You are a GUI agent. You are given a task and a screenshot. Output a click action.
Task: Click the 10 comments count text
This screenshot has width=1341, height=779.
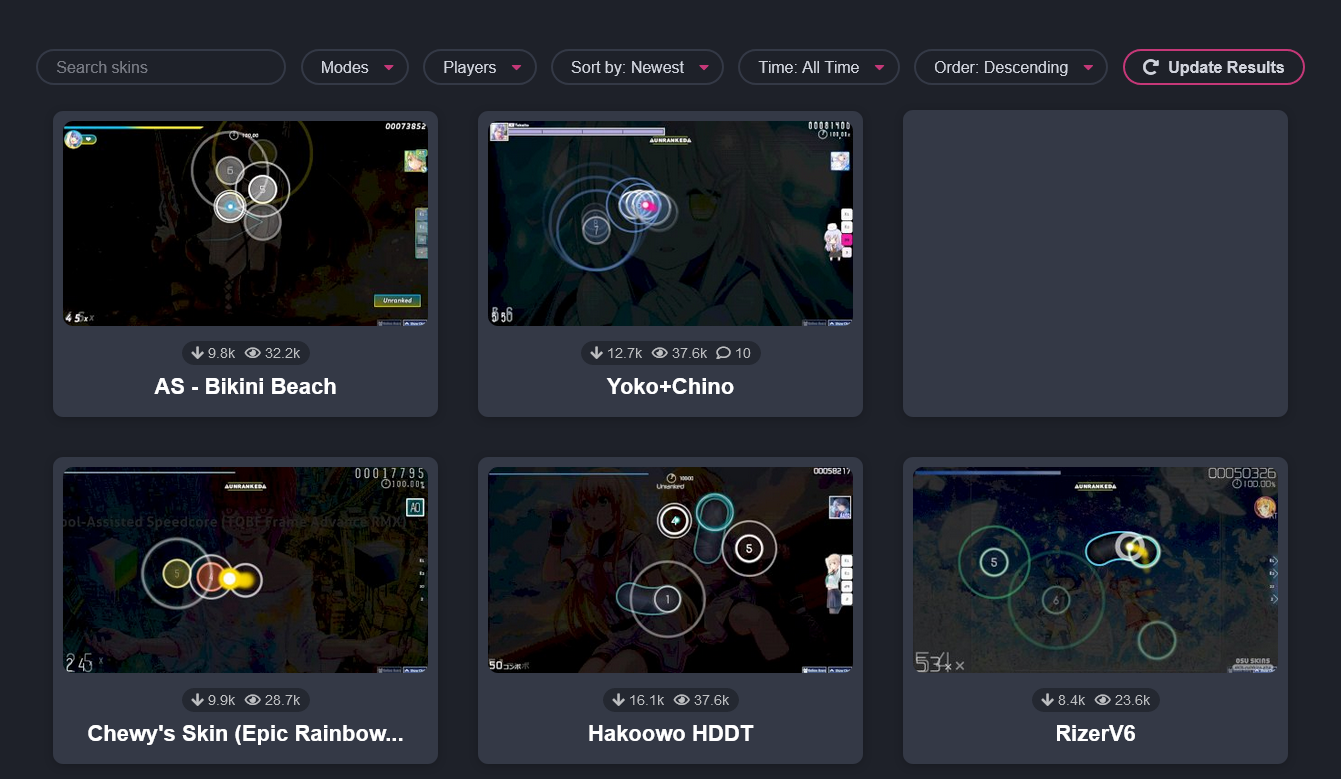pyautogui.click(x=743, y=353)
